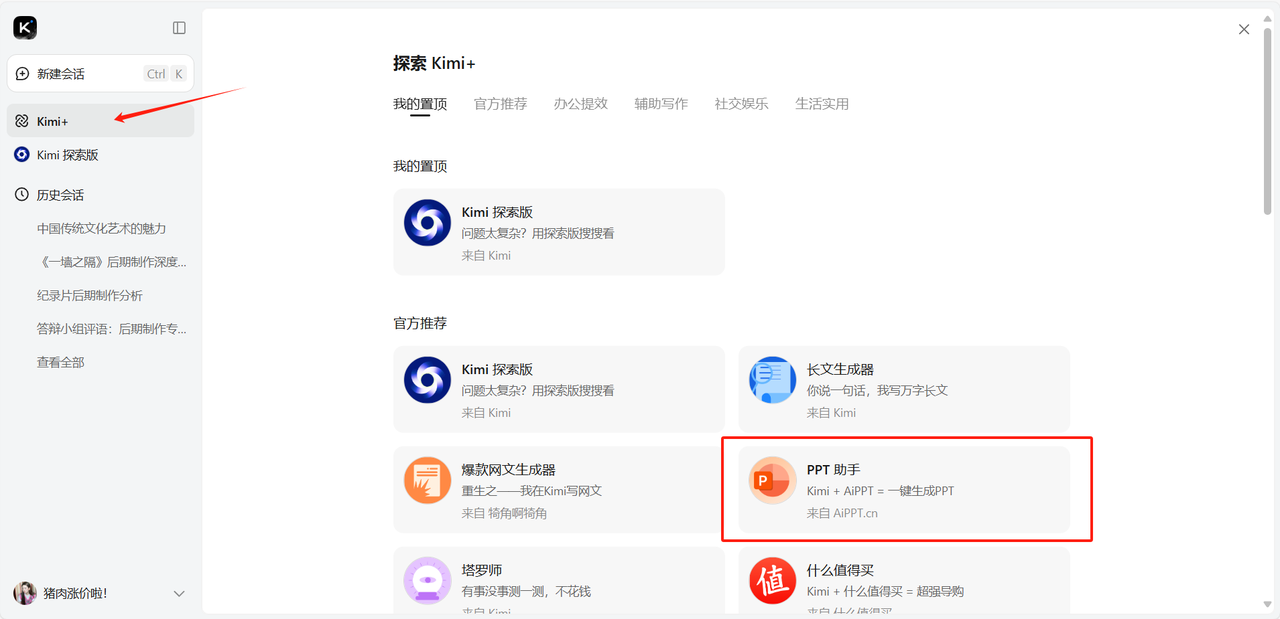This screenshot has height=619, width=1280.
Task: Click the 长文生成器 document icon
Action: [772, 380]
